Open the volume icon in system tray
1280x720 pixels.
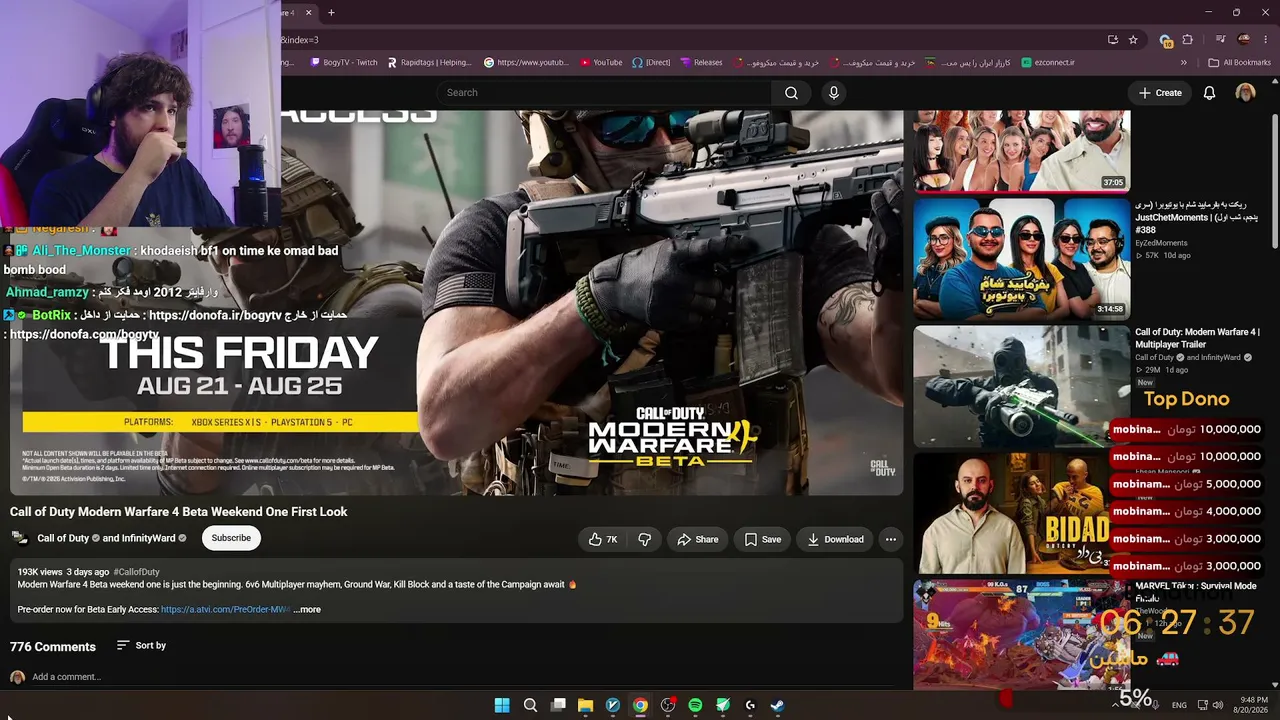1218,705
